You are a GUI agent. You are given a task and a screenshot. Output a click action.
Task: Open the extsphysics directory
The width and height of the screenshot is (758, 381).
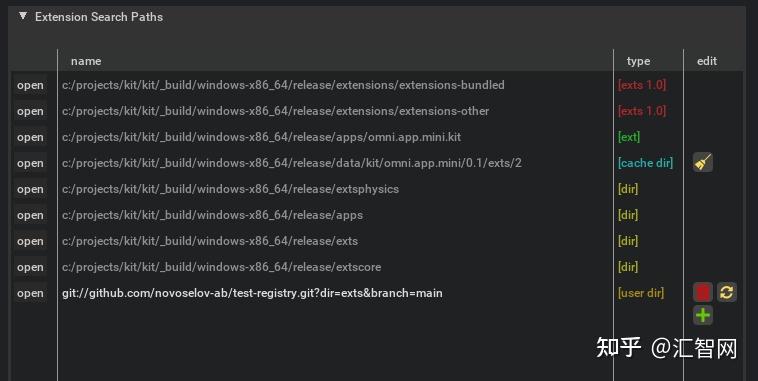pos(30,190)
